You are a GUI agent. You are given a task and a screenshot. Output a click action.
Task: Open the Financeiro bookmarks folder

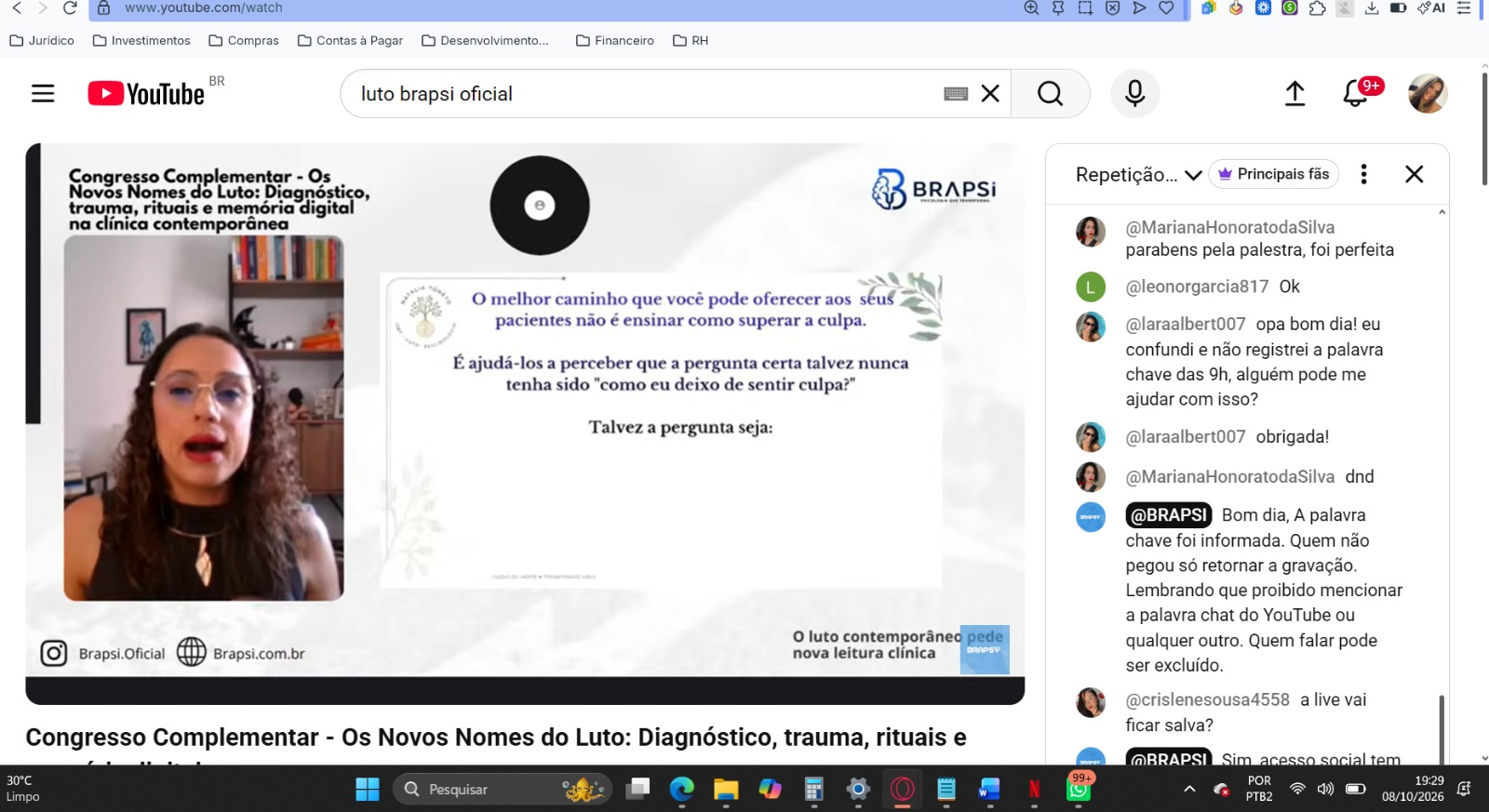615,41
